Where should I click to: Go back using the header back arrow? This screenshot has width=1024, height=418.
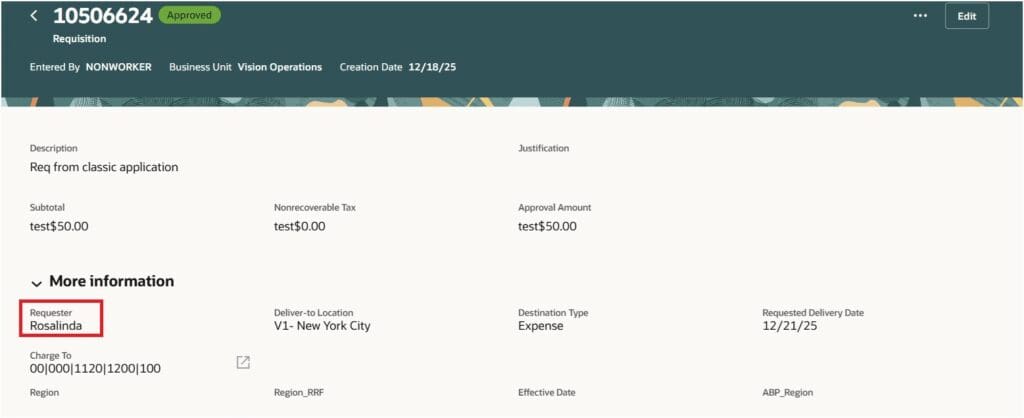click(x=34, y=16)
